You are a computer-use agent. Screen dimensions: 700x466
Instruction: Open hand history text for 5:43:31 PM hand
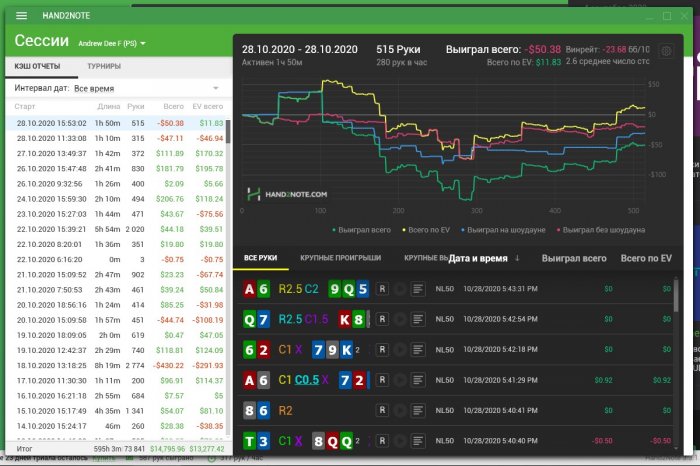[418, 289]
